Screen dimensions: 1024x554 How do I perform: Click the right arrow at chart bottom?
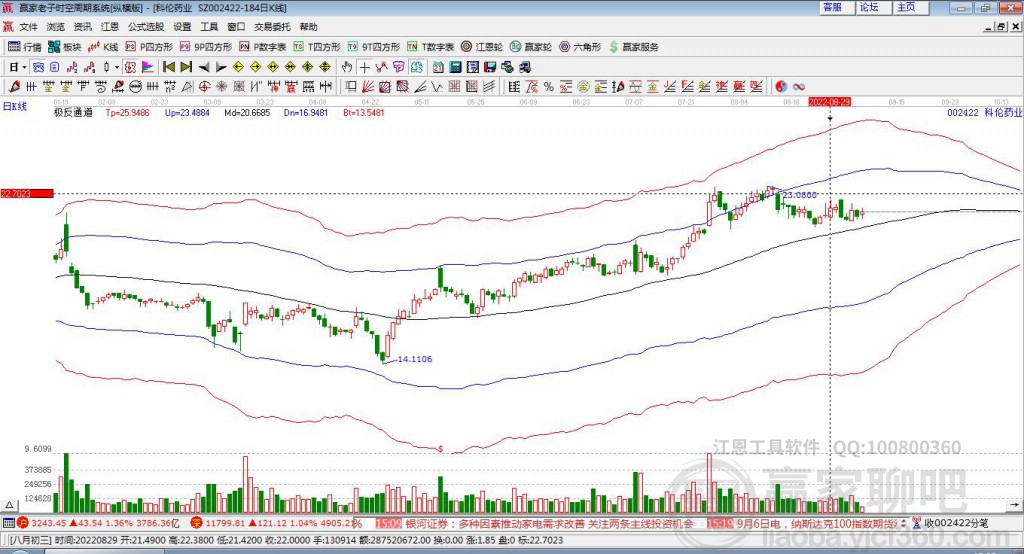click(x=1014, y=505)
